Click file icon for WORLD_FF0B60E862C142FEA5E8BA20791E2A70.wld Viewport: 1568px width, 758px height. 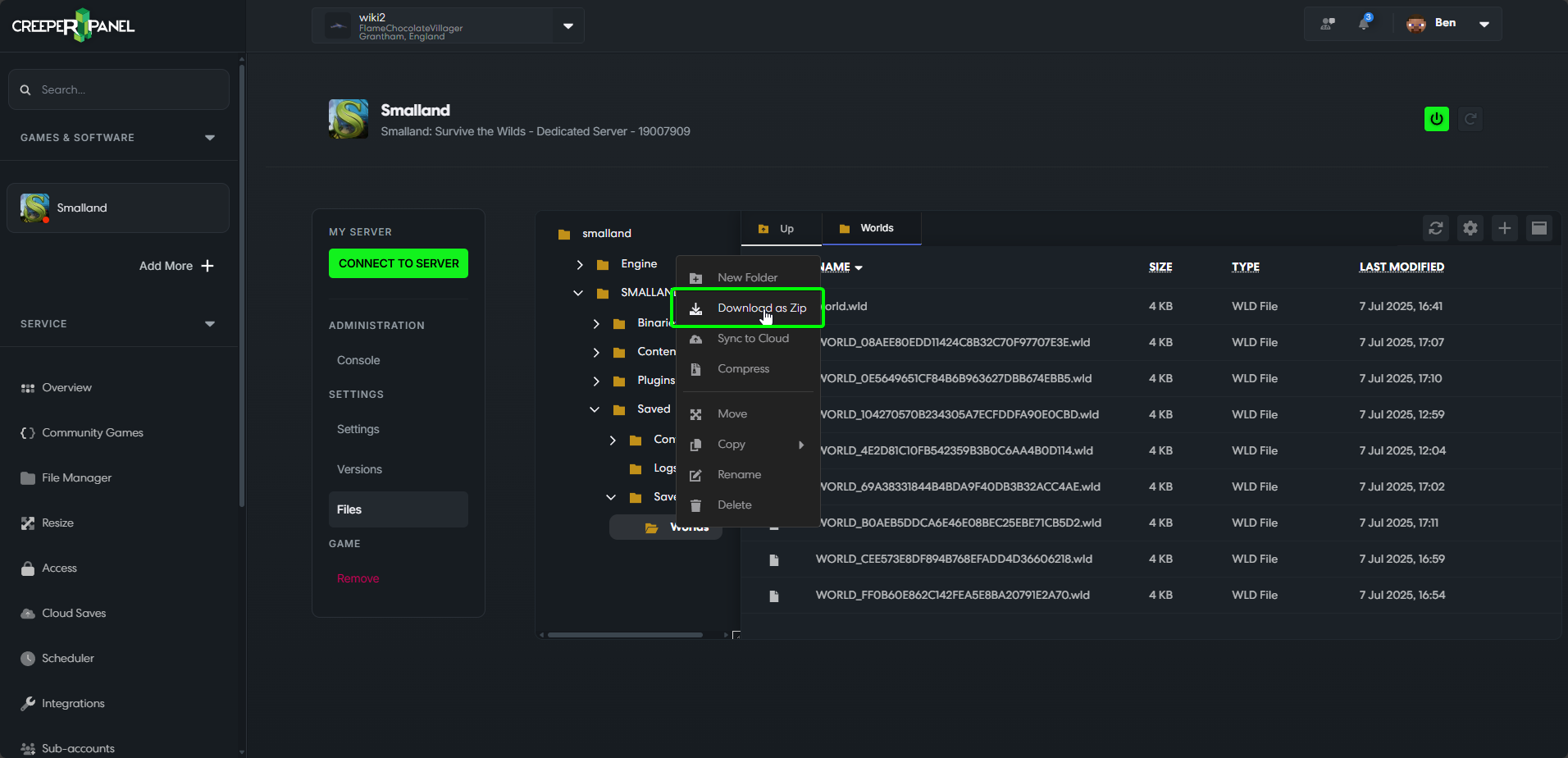pos(773,596)
